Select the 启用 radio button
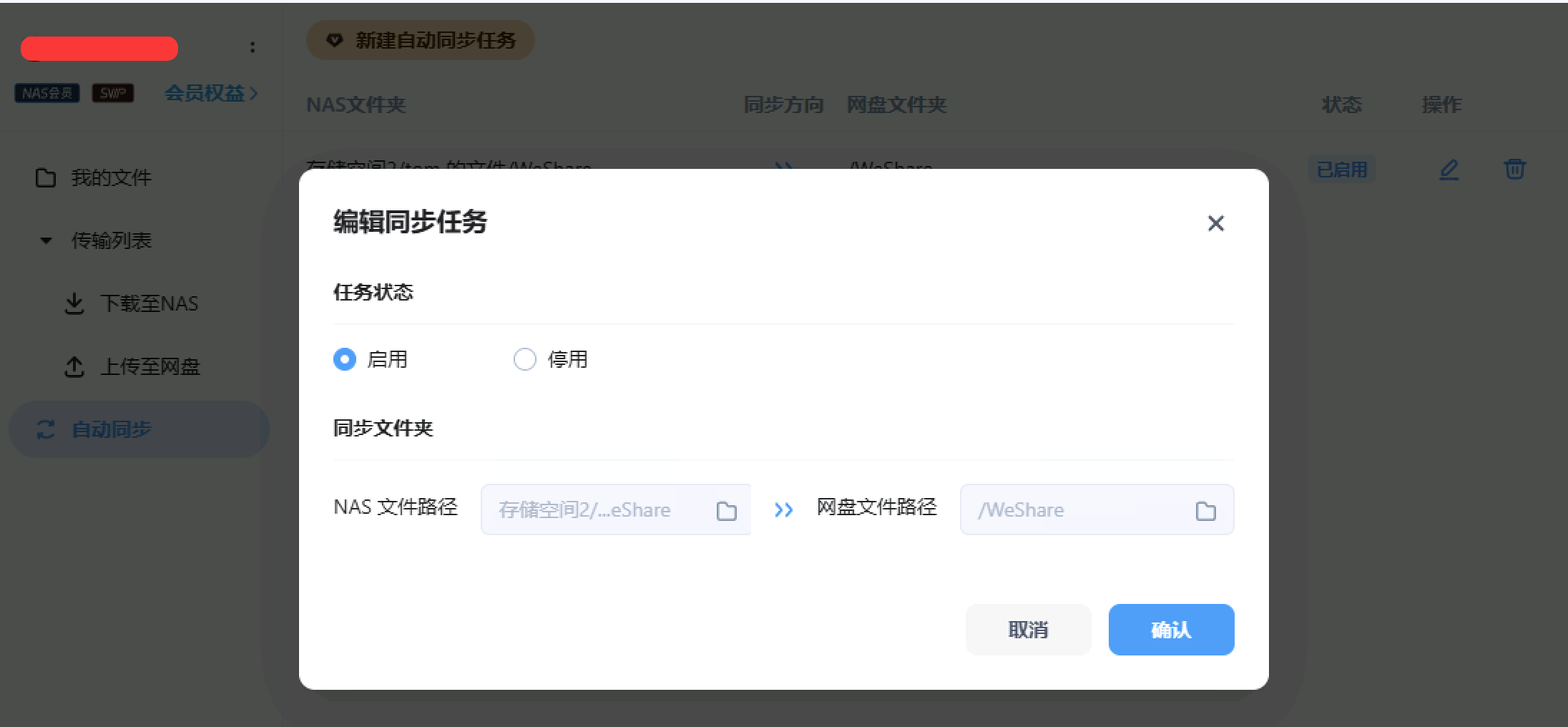 pos(345,359)
